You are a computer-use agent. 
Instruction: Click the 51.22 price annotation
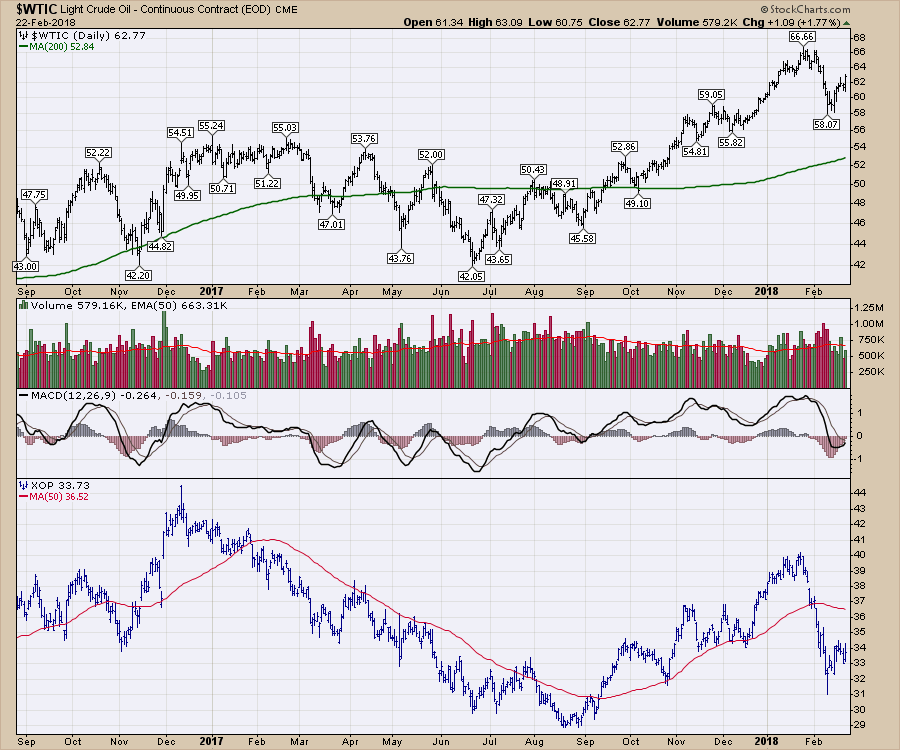[267, 183]
